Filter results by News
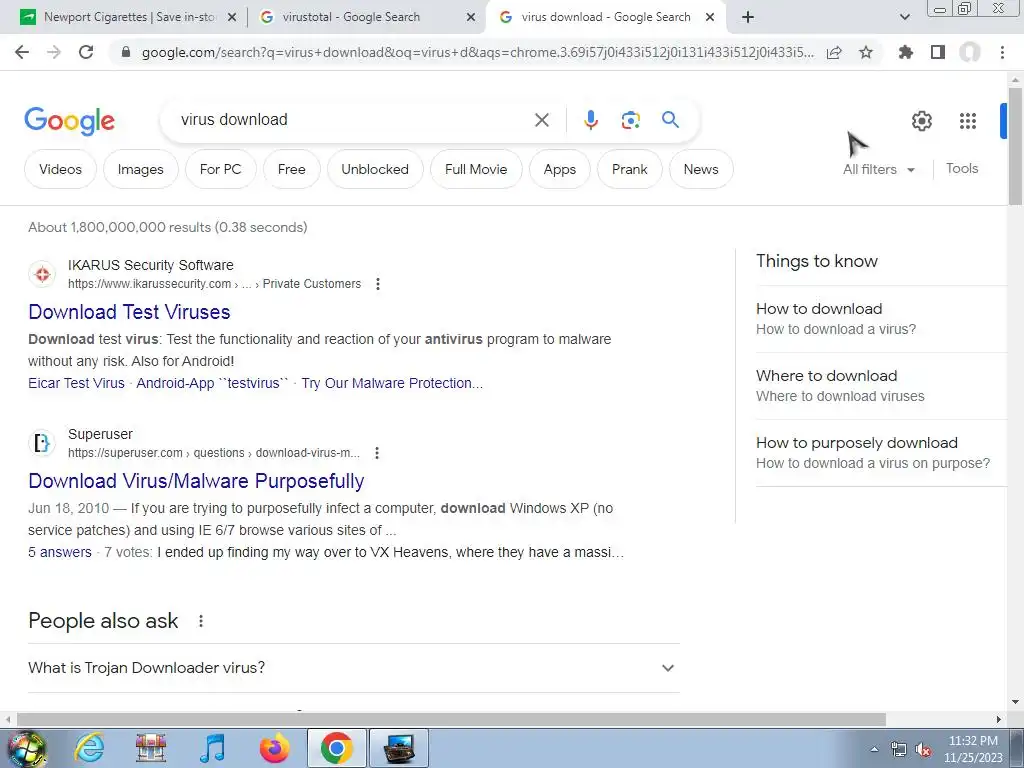 pos(701,169)
